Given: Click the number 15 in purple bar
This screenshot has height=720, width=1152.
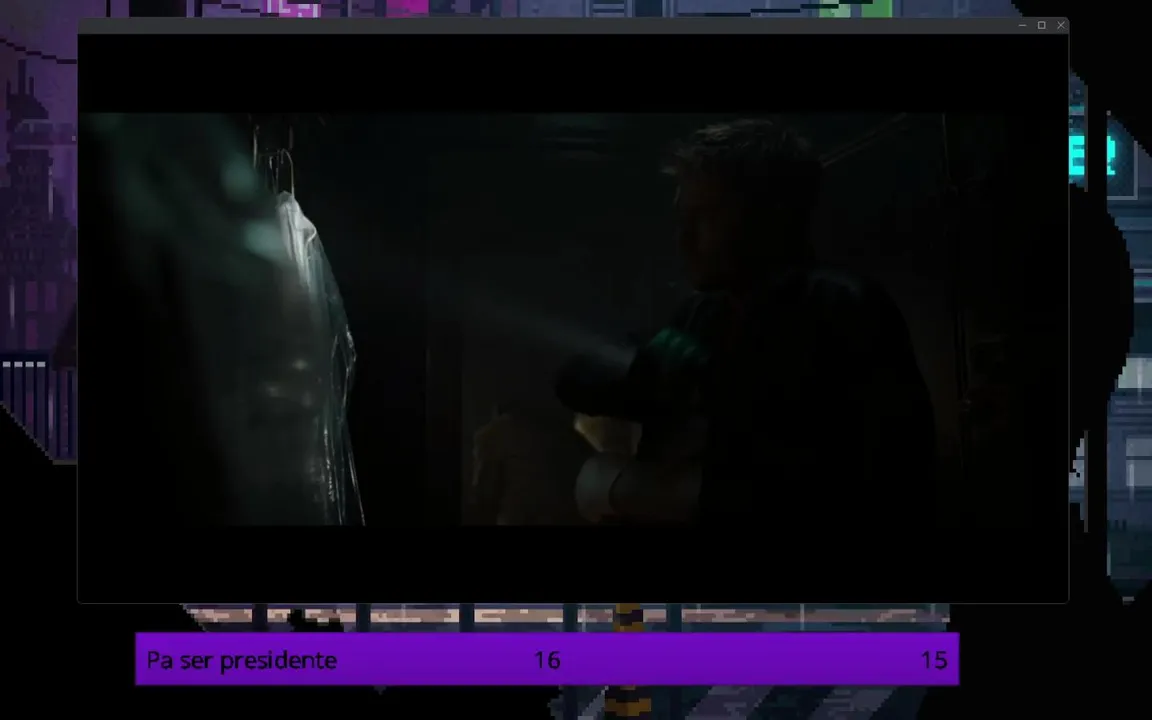Looking at the screenshot, I should pos(934,660).
